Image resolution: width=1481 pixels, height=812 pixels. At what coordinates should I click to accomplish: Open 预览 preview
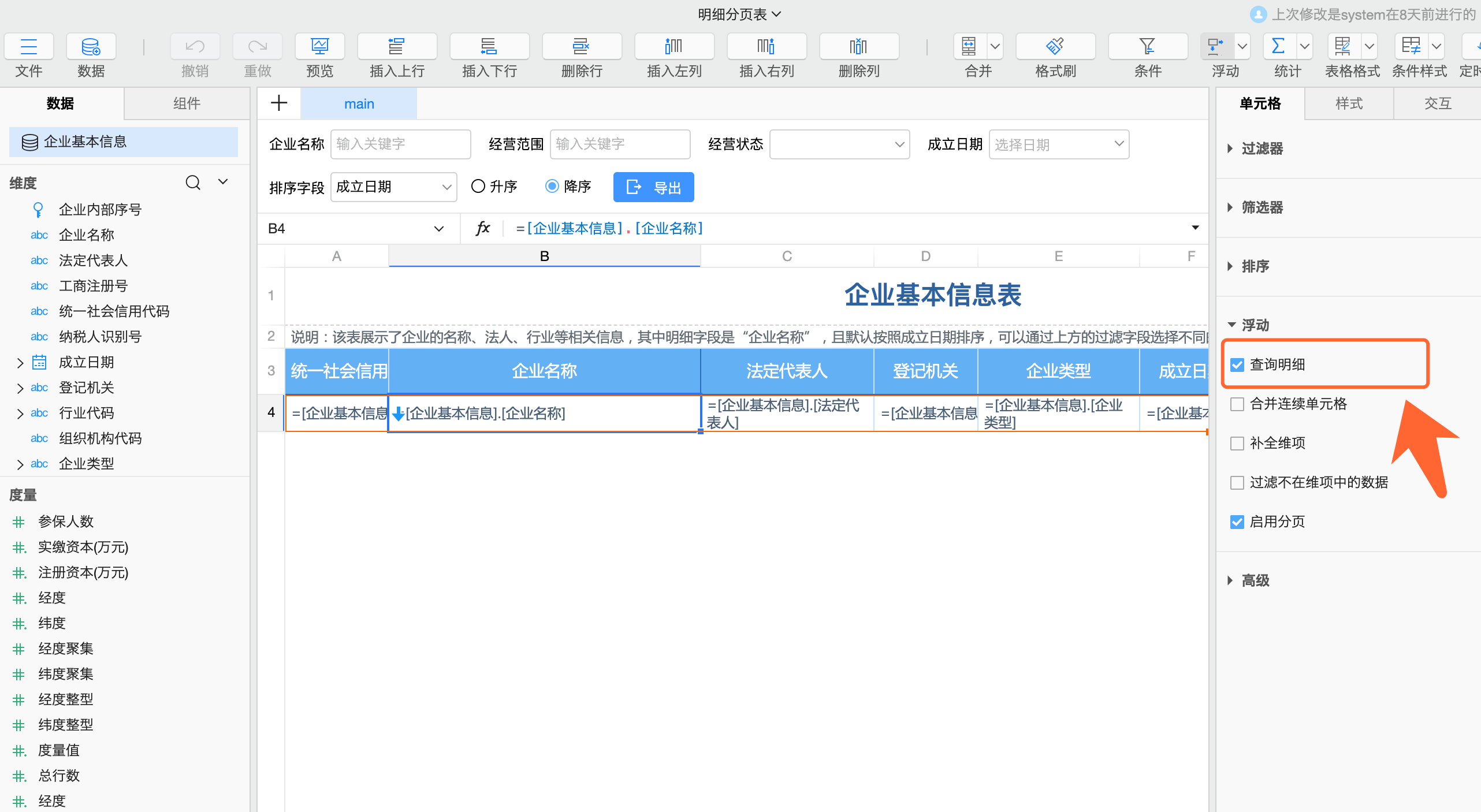[x=319, y=46]
